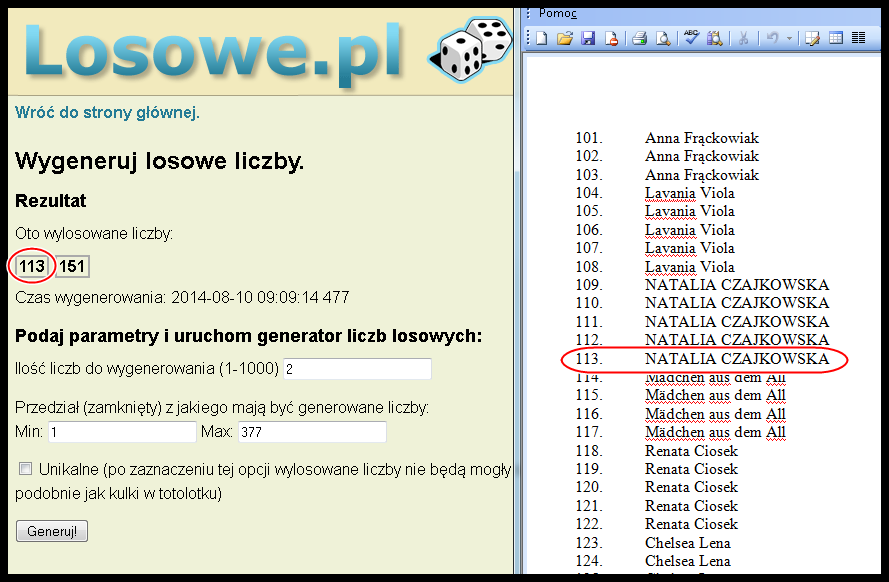This screenshot has width=889, height=582.
Task: Click the Min value input field
Action: pyautogui.click(x=122, y=432)
